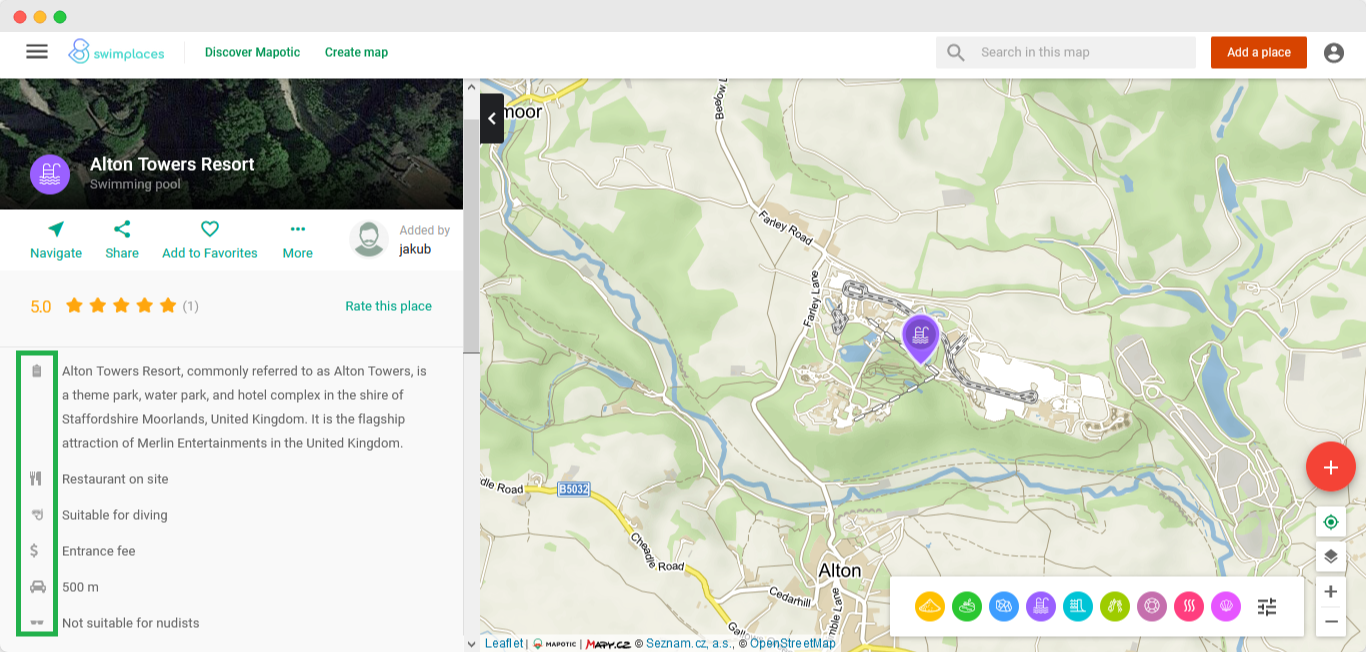Click the Entrance fee text
The width and height of the screenshot is (1366, 652).
[98, 551]
